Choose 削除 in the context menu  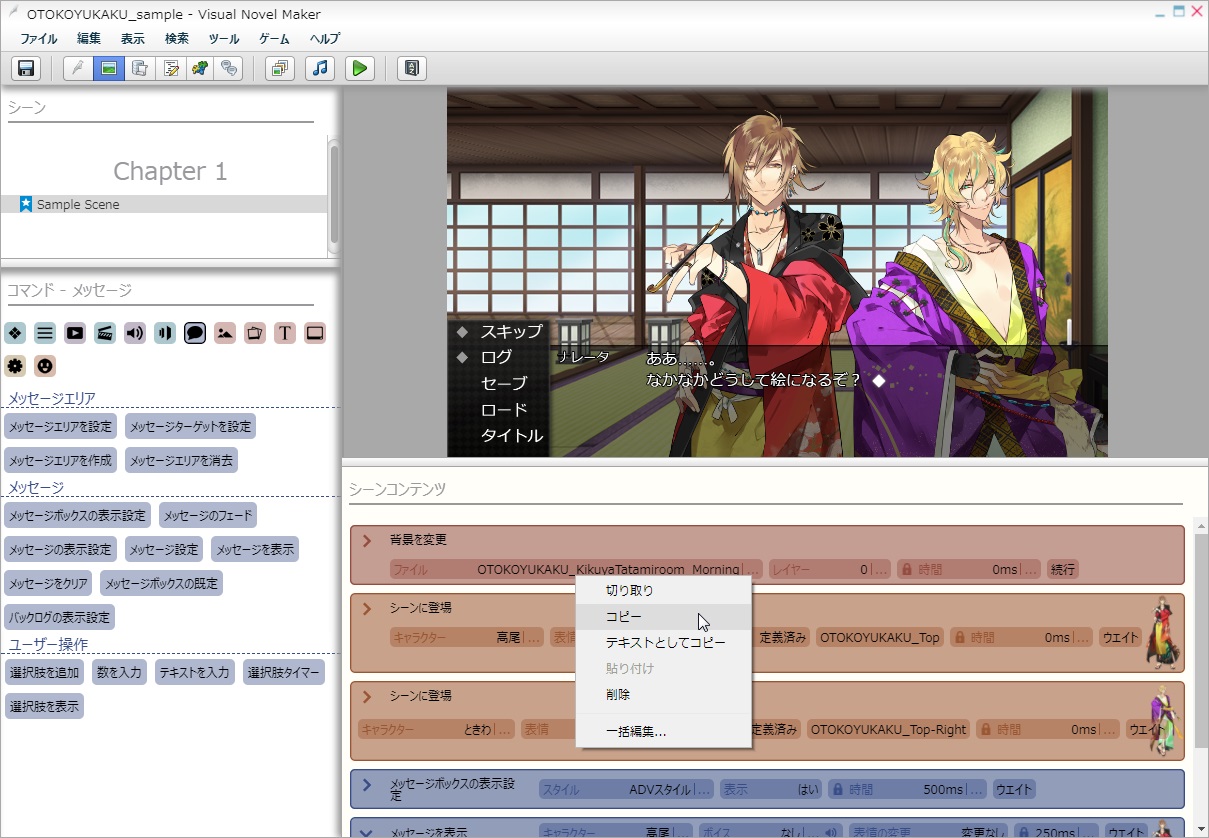click(663, 694)
